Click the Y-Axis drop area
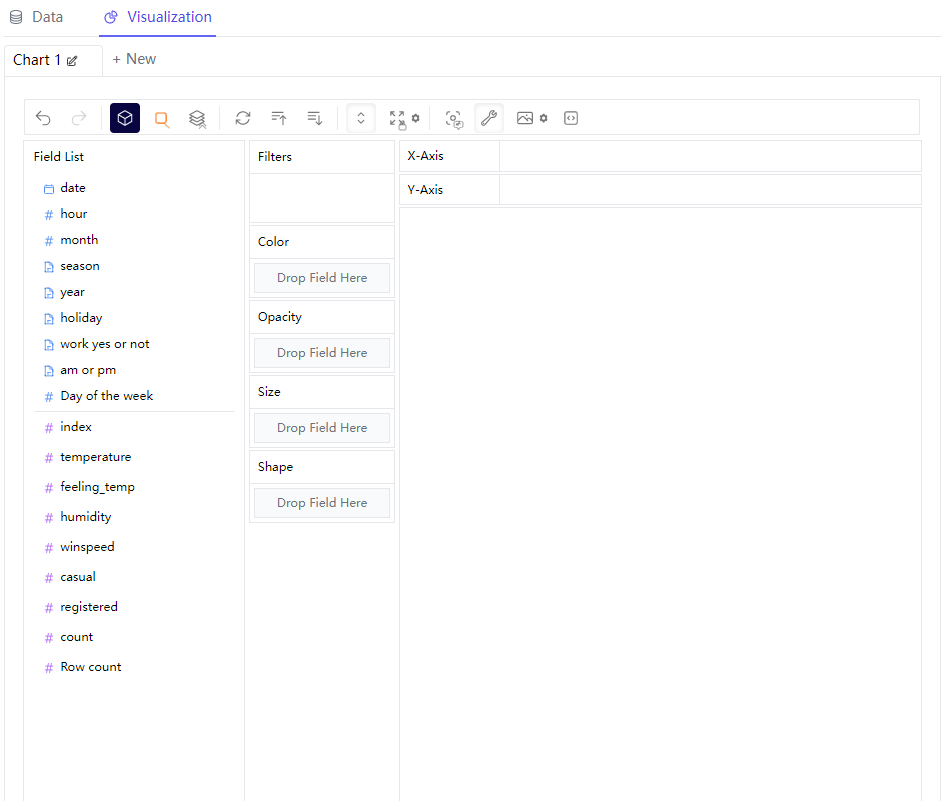 tap(710, 190)
